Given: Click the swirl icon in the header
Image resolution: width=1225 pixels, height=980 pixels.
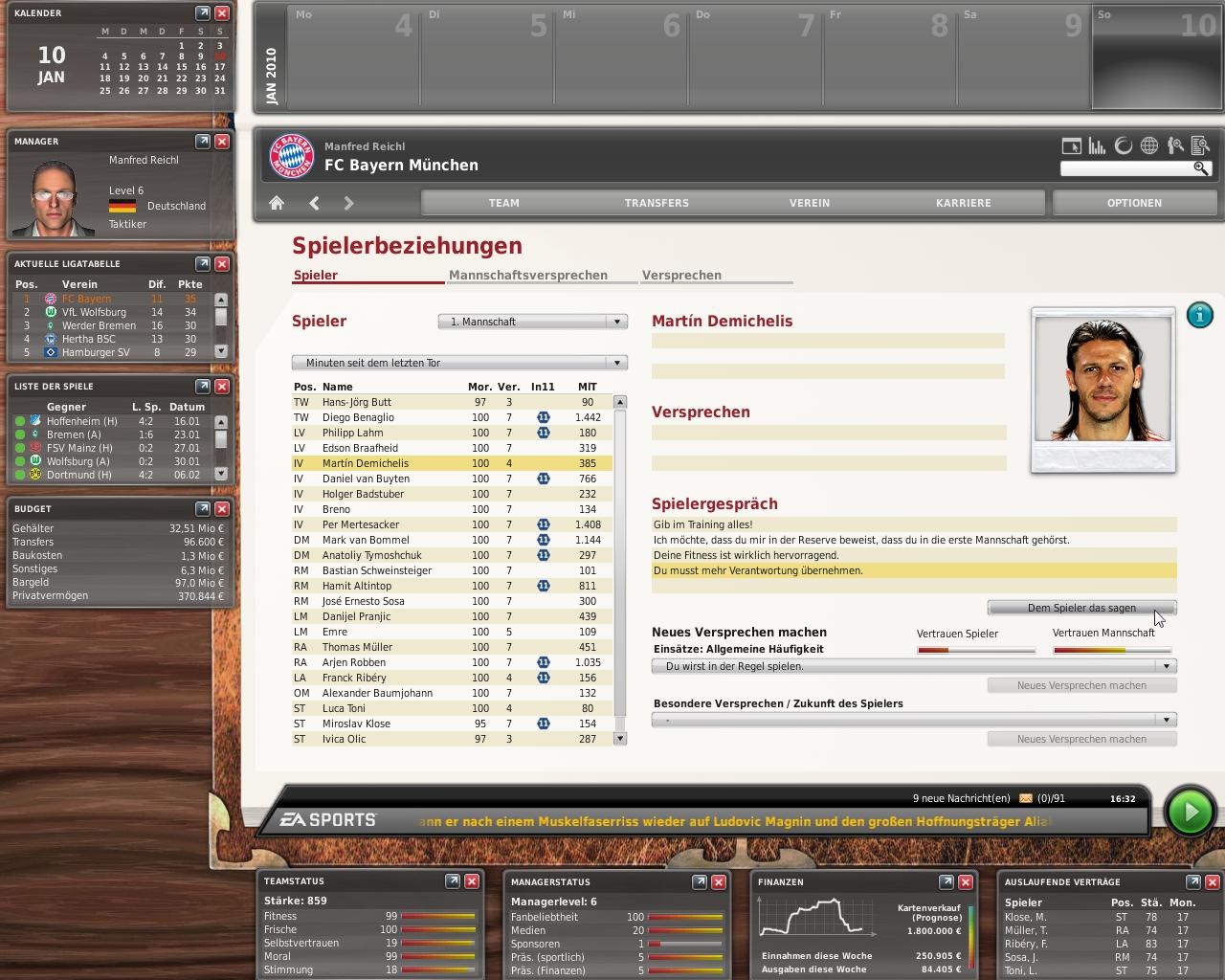Looking at the screenshot, I should pyautogui.click(x=1124, y=145).
